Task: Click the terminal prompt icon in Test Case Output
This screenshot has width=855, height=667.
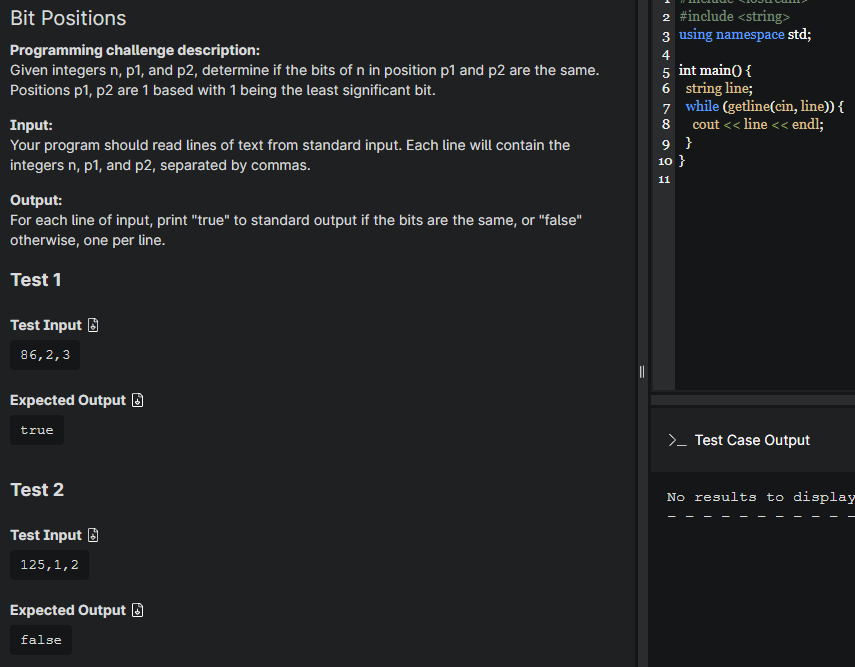Action: [x=676, y=439]
